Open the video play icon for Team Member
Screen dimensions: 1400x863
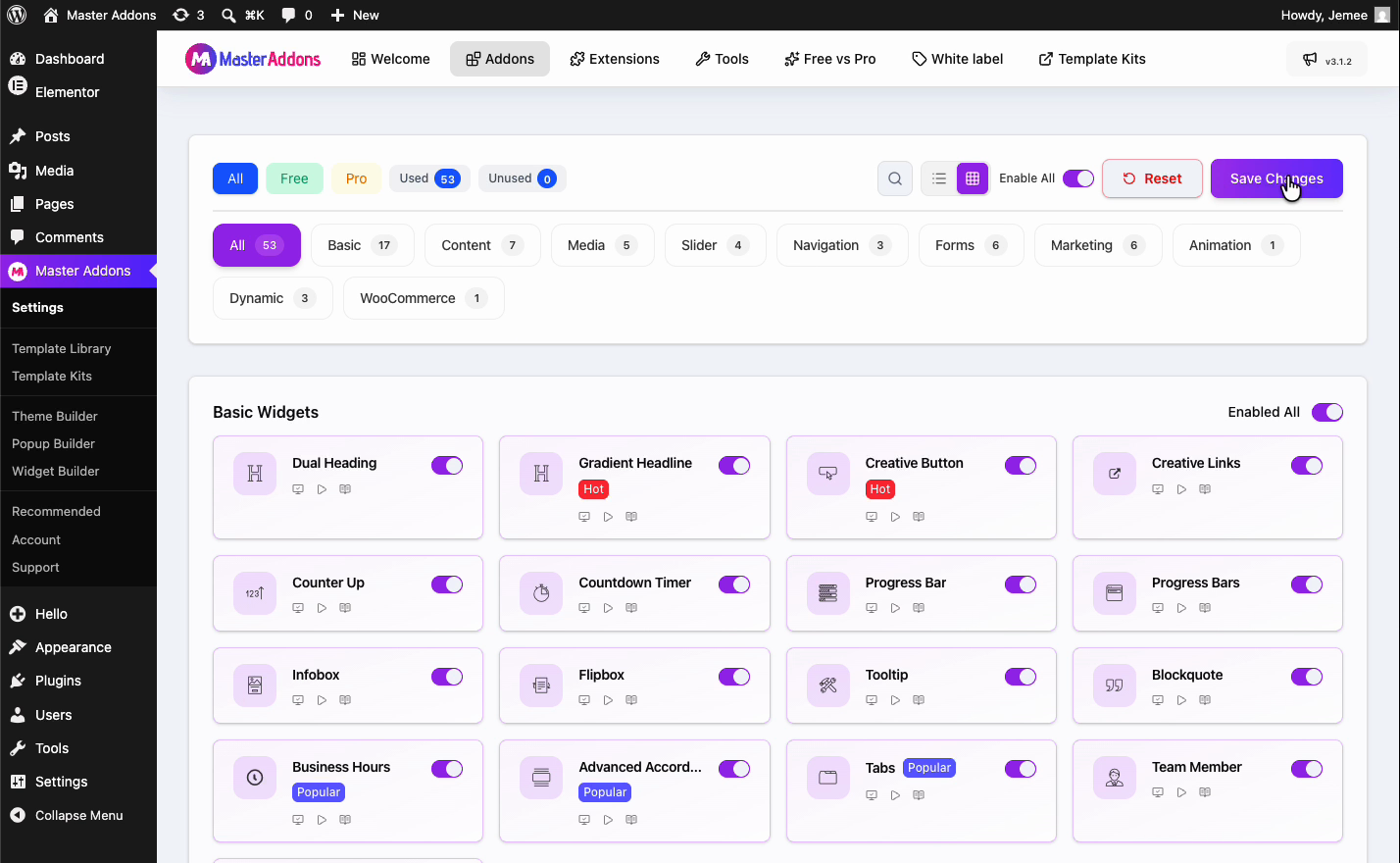coord(1181,792)
